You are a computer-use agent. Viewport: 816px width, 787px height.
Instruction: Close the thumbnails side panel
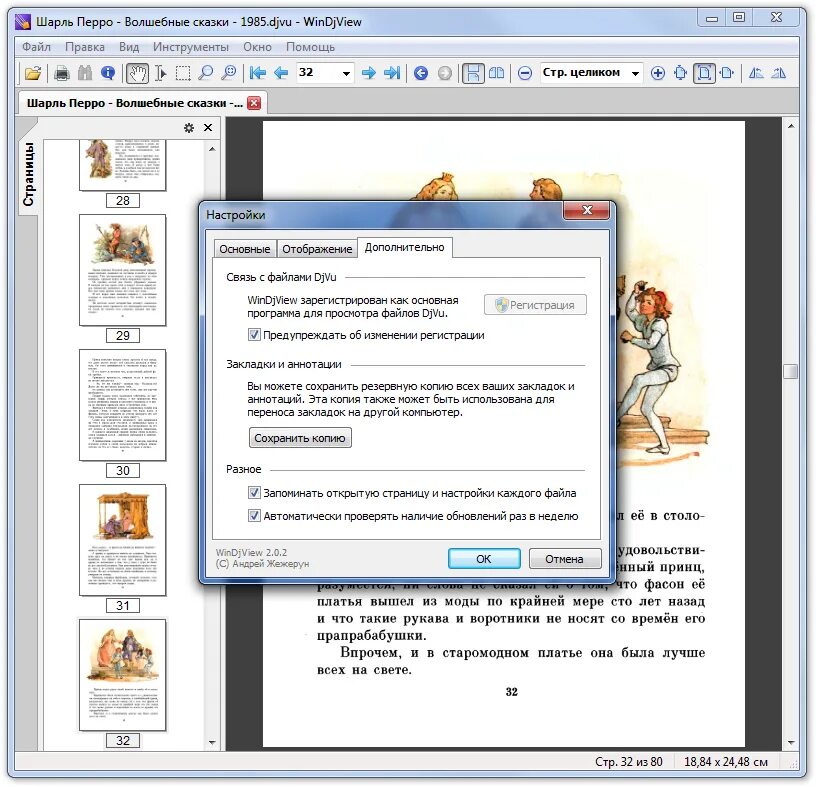tap(208, 128)
